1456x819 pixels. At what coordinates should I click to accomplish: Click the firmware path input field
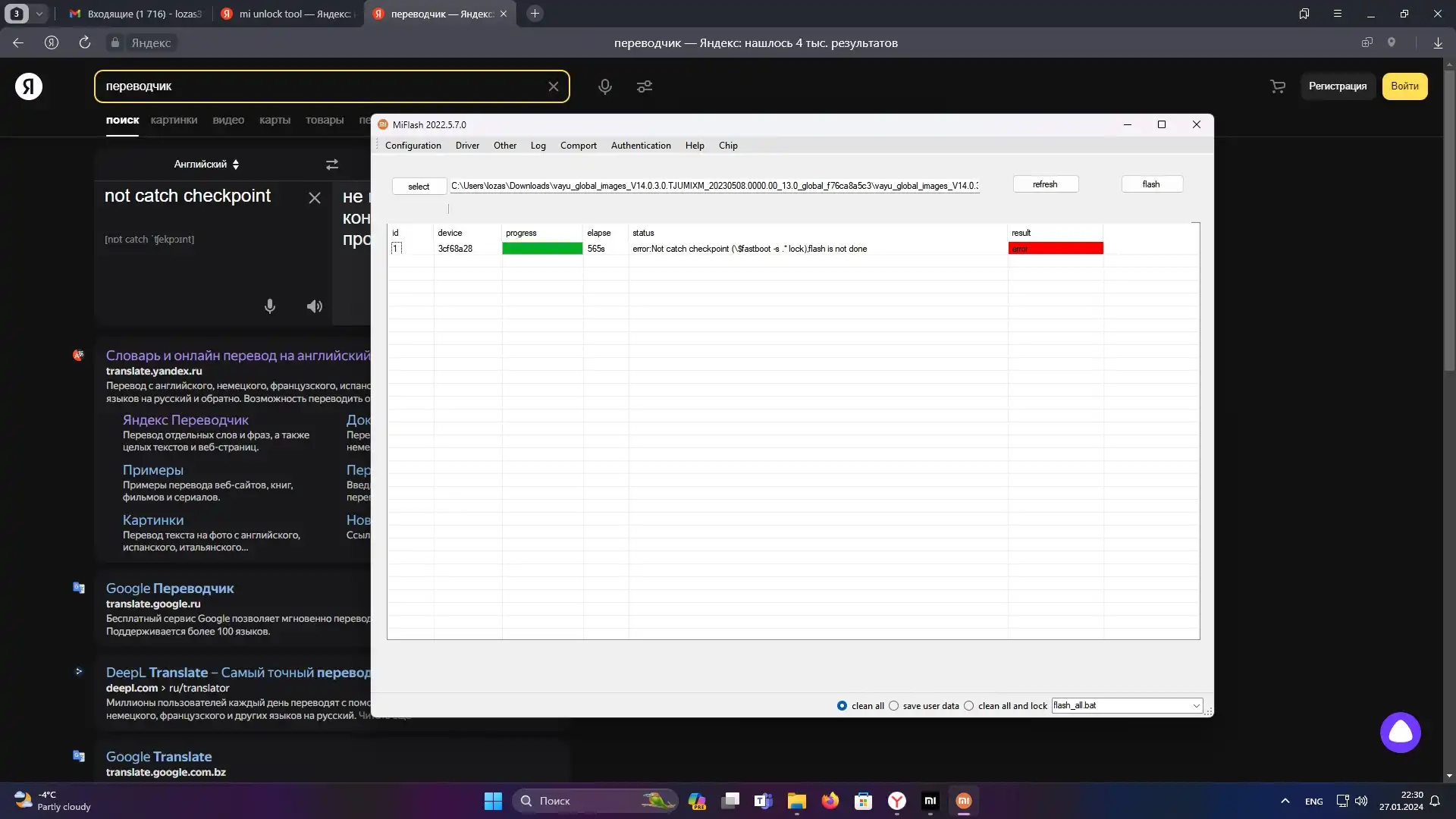point(714,186)
